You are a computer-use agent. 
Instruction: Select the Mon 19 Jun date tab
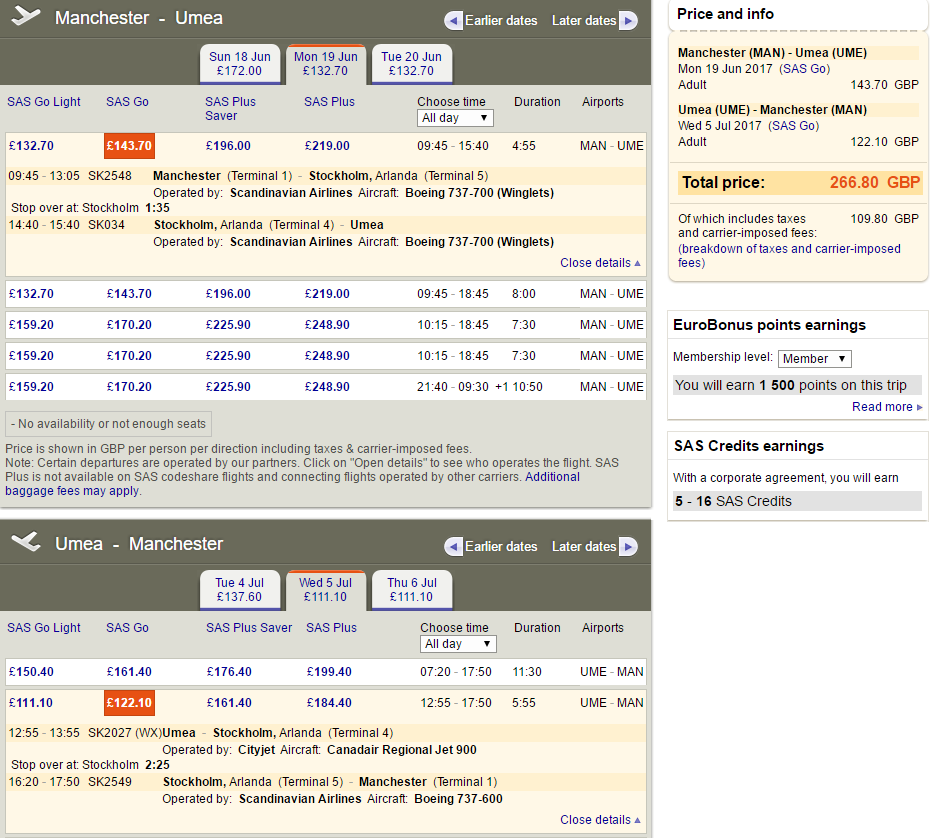[x=326, y=64]
